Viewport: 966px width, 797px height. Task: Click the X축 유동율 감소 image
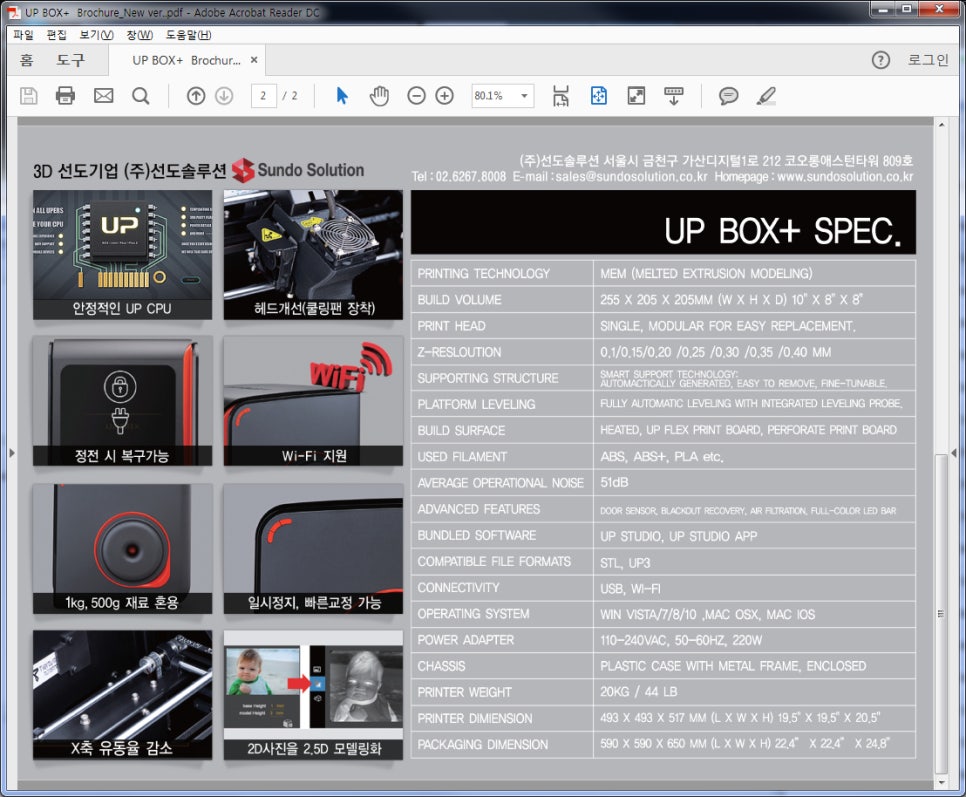(x=123, y=695)
